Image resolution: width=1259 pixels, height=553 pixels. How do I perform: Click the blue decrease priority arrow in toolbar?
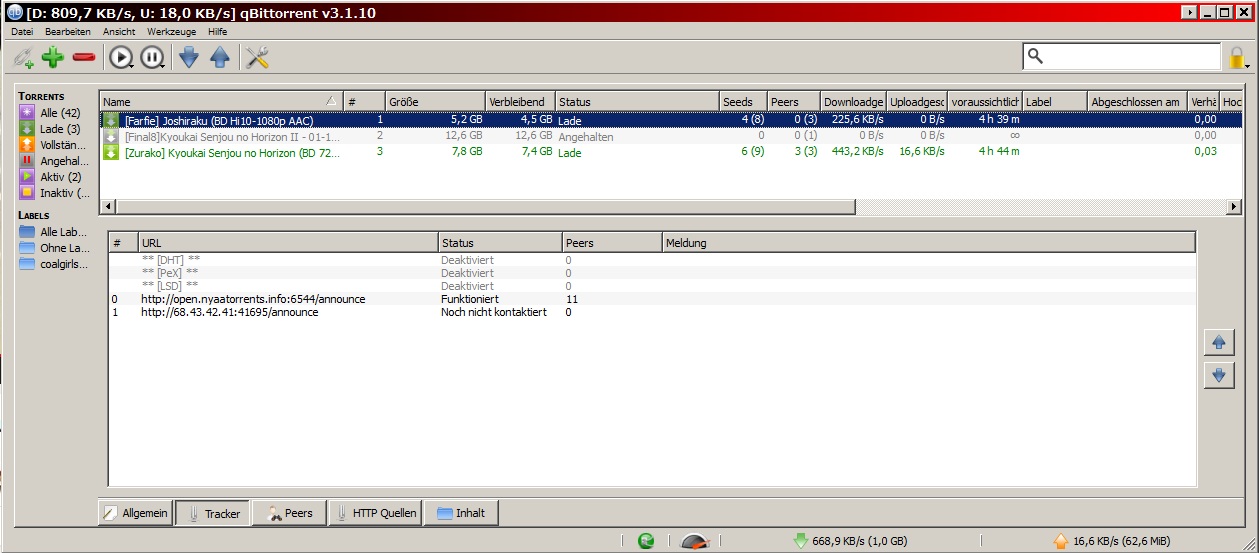[x=189, y=58]
